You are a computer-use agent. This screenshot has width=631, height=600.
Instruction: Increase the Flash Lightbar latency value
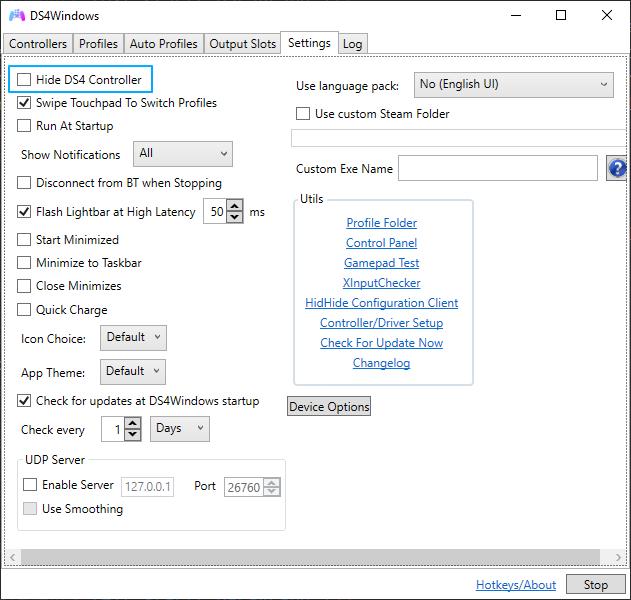coord(235,207)
